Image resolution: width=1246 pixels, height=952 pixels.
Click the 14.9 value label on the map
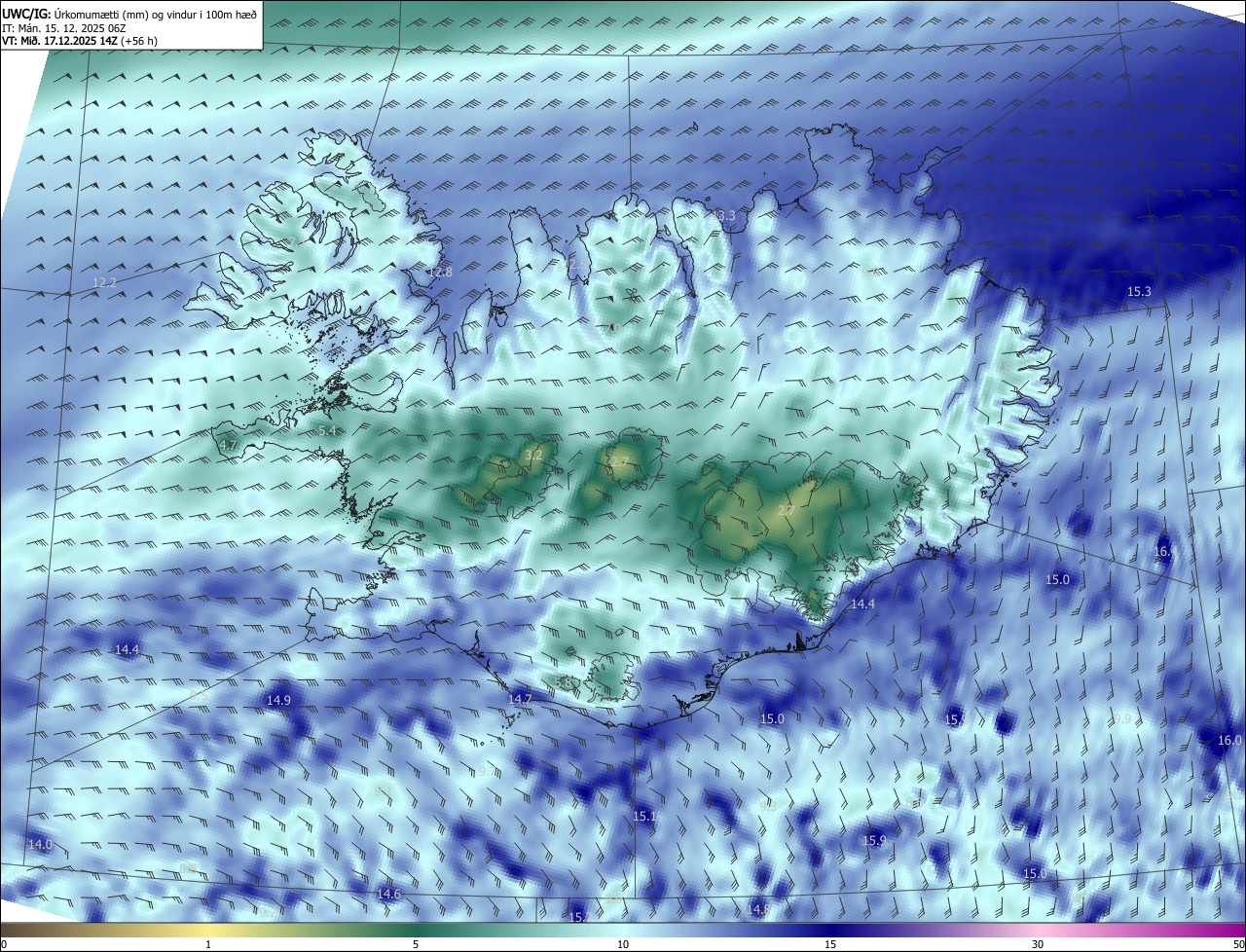pos(279,700)
